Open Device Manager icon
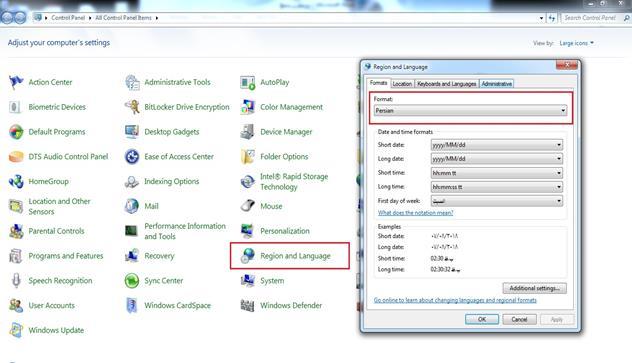The width and height of the screenshot is (632, 363). click(248, 132)
